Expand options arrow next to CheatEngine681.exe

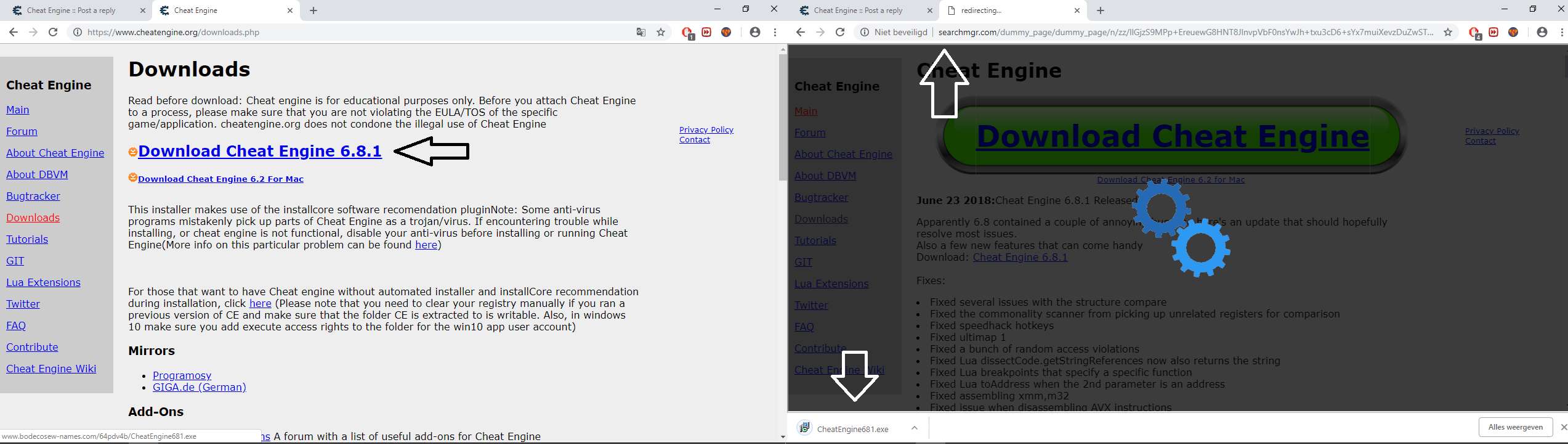tap(915, 428)
